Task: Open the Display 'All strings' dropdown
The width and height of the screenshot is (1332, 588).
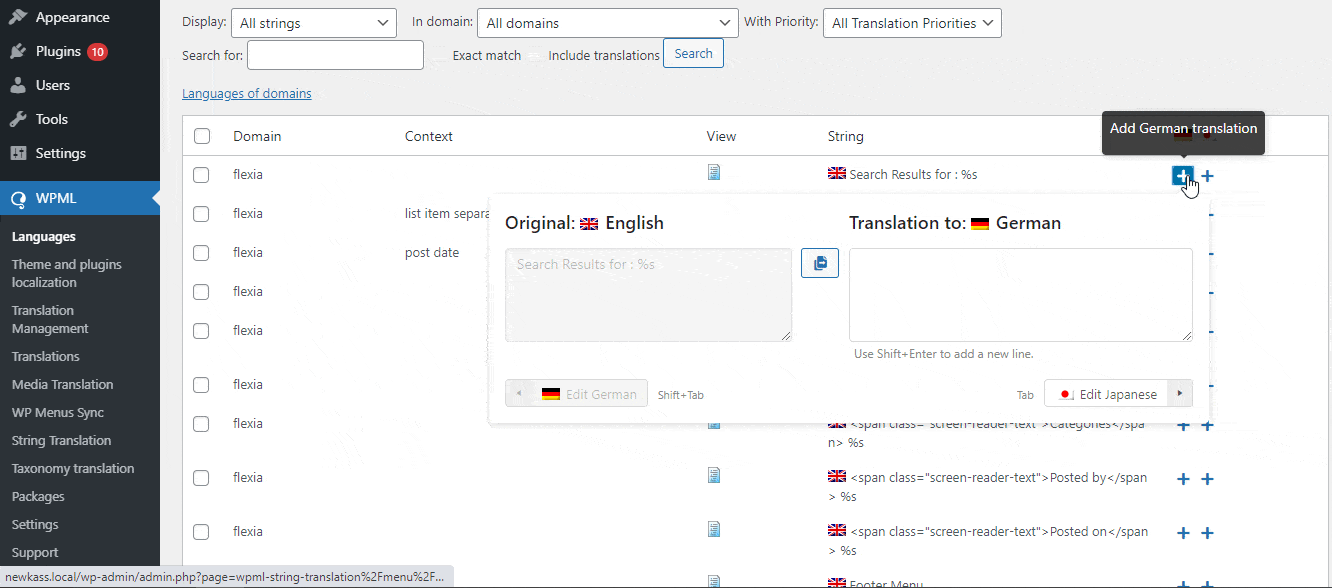Action: [x=313, y=23]
